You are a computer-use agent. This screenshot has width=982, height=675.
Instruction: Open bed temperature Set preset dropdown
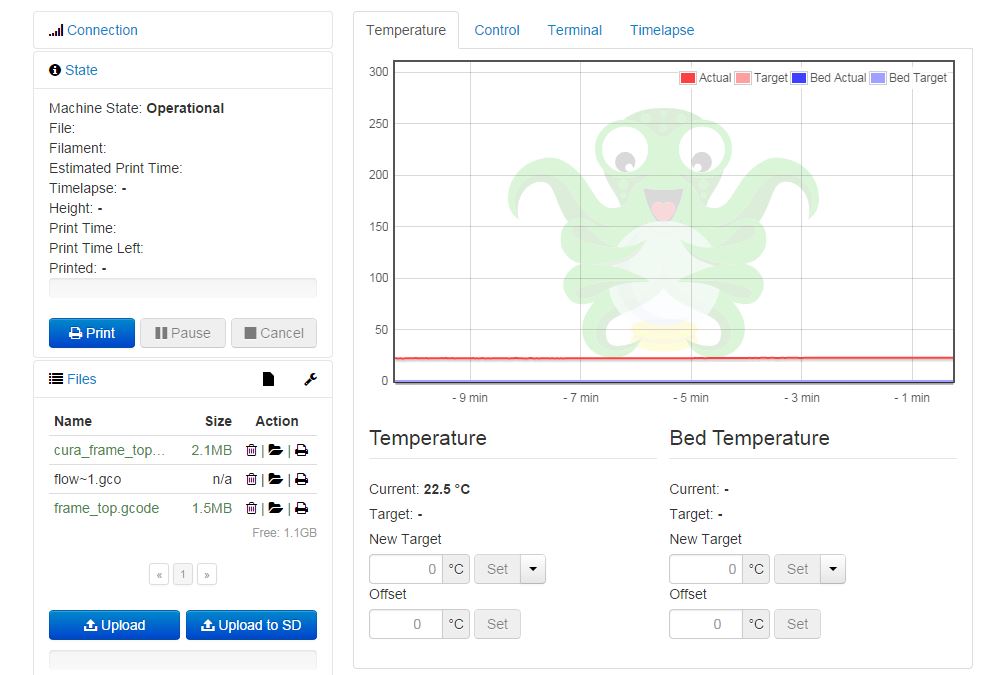(x=833, y=569)
